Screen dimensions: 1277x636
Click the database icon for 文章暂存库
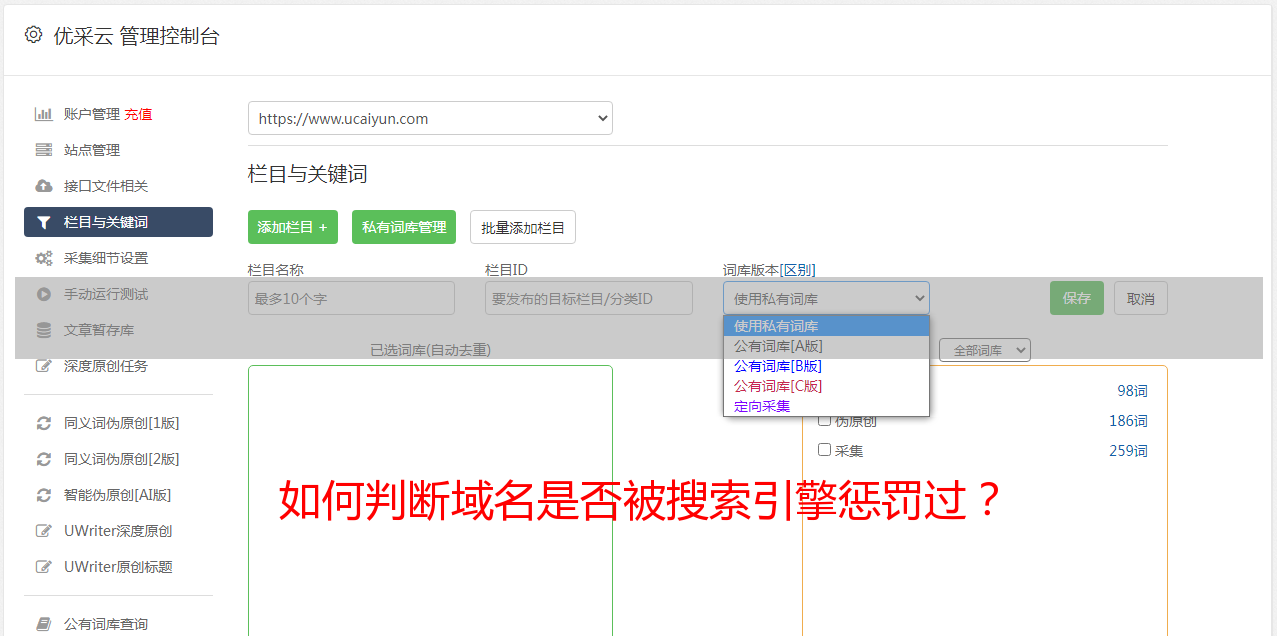tap(44, 330)
